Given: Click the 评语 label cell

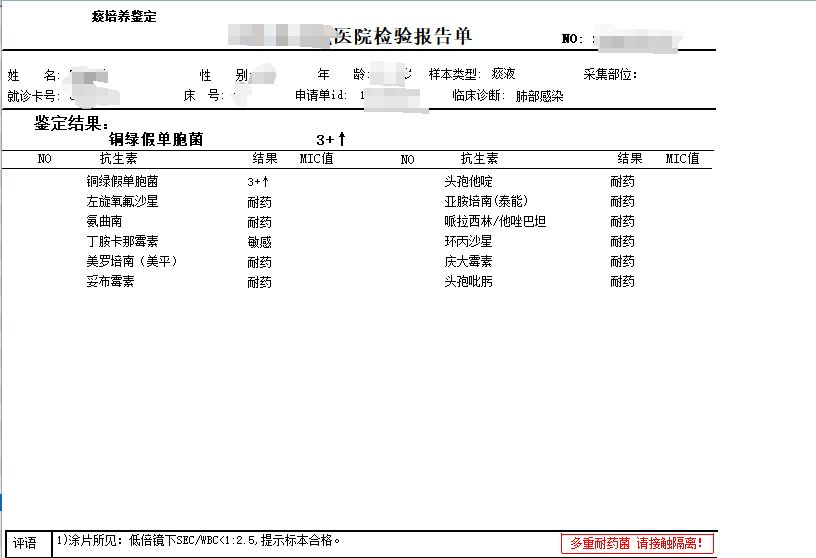Looking at the screenshot, I should coord(25,544).
